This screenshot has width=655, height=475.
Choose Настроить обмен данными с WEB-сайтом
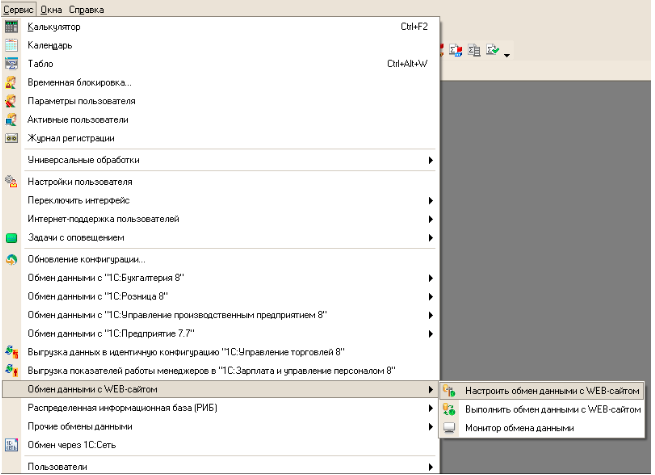point(542,391)
